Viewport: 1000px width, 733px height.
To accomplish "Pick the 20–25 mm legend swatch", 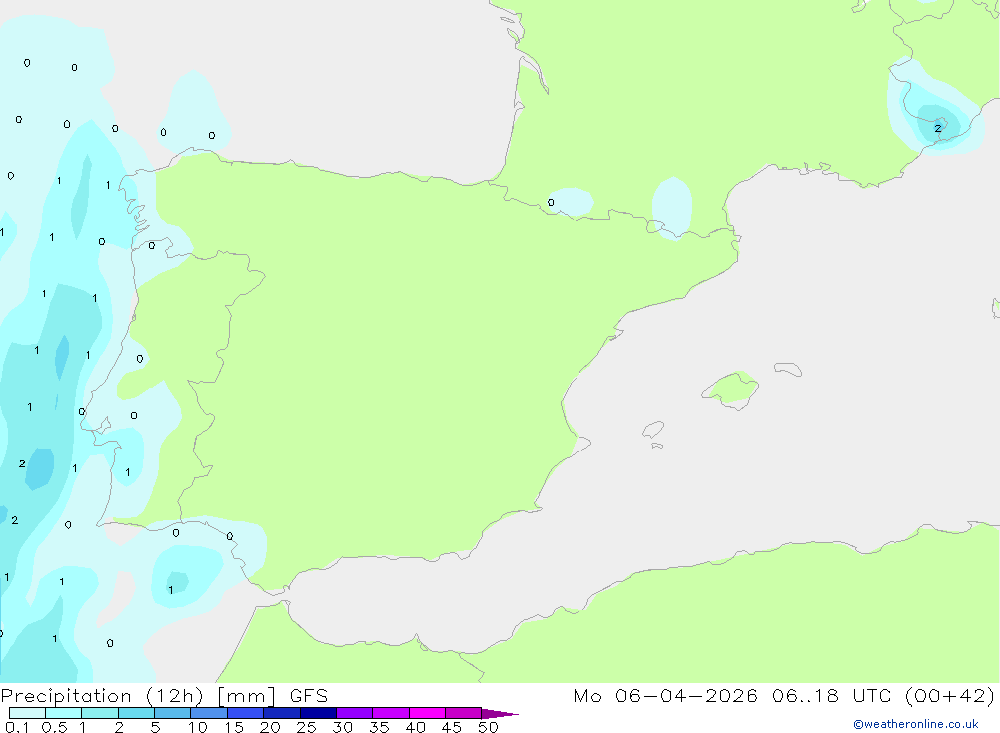I will pyautogui.click(x=282, y=713).
